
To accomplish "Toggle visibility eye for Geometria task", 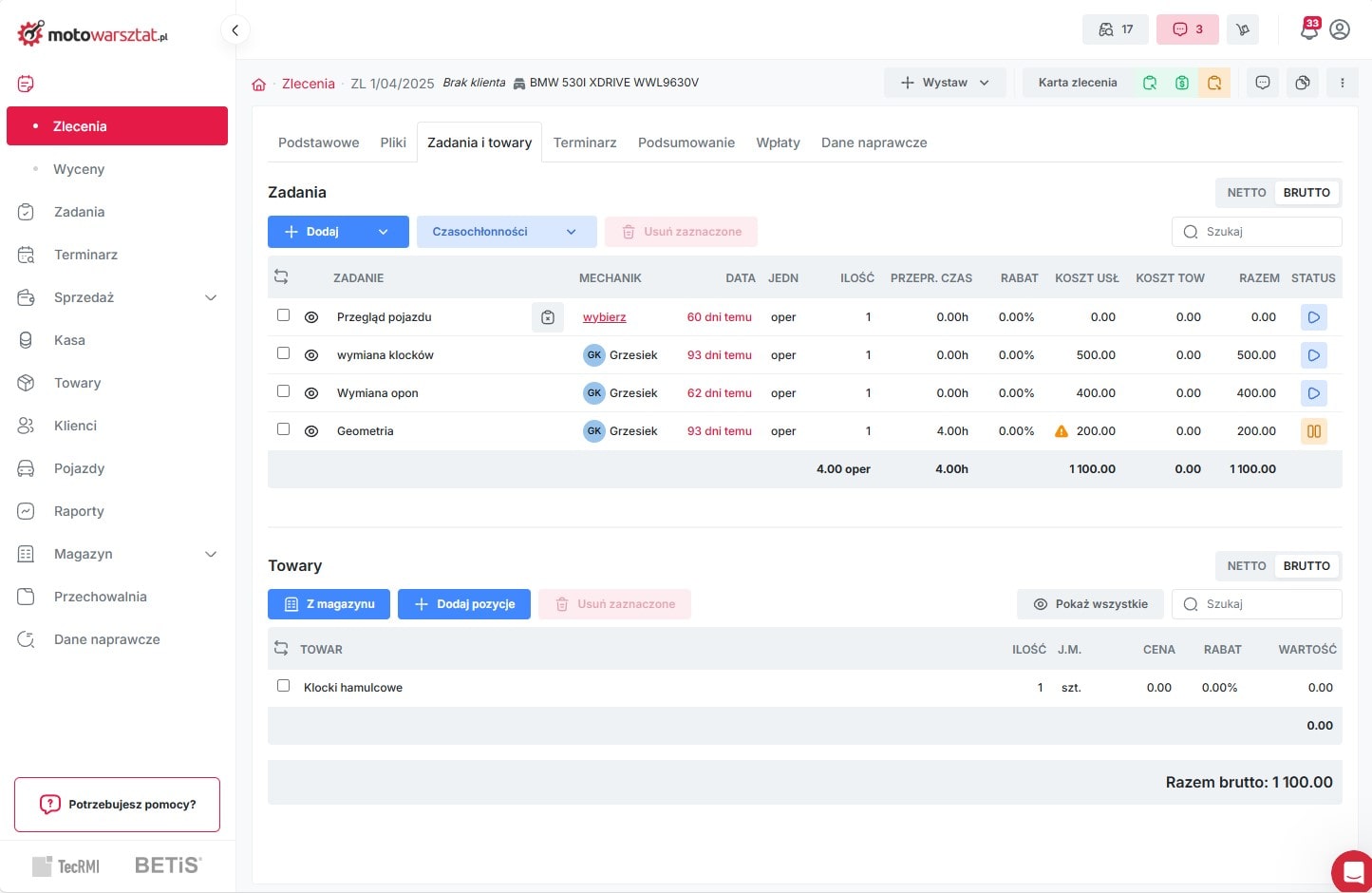I will point(310,431).
